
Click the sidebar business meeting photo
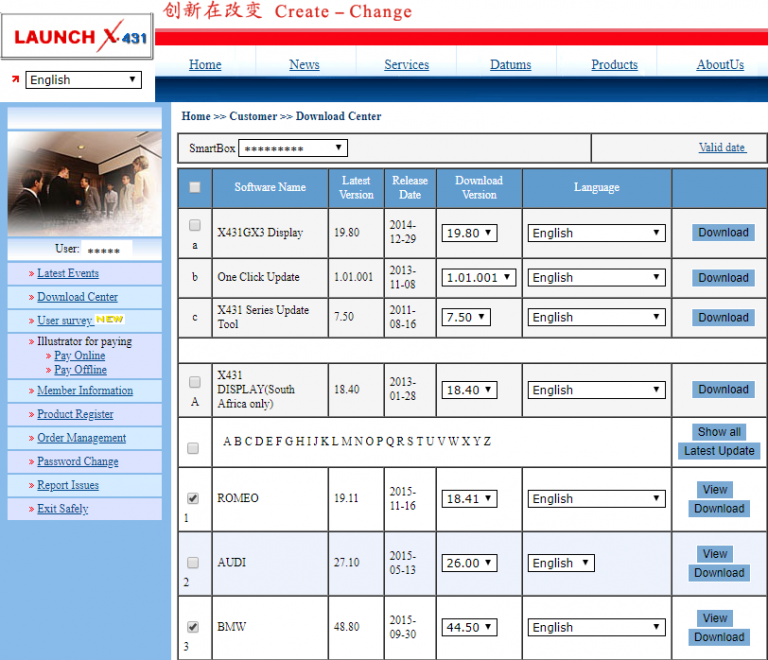pyautogui.click(x=85, y=184)
